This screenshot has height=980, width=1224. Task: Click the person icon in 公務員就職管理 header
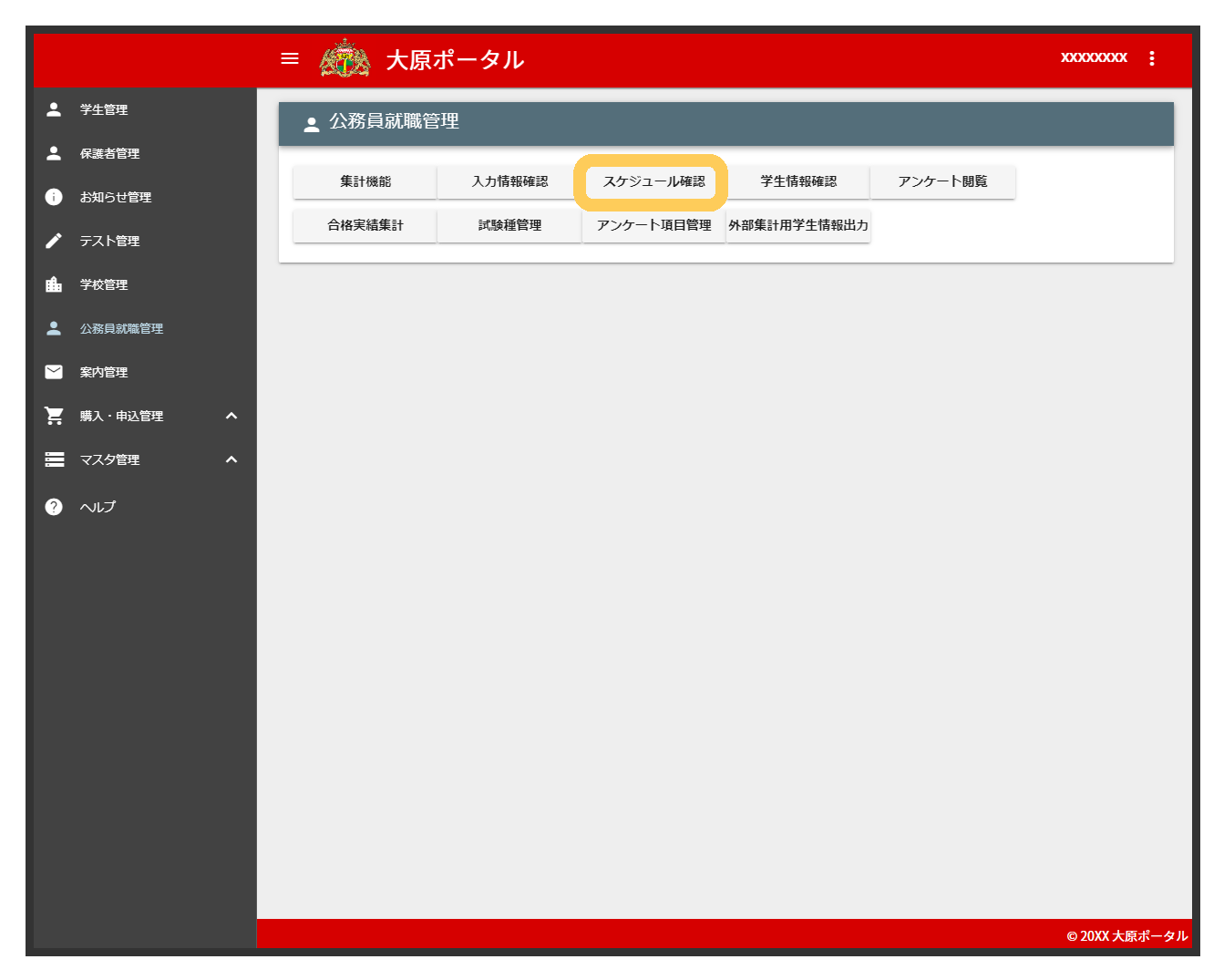(312, 124)
